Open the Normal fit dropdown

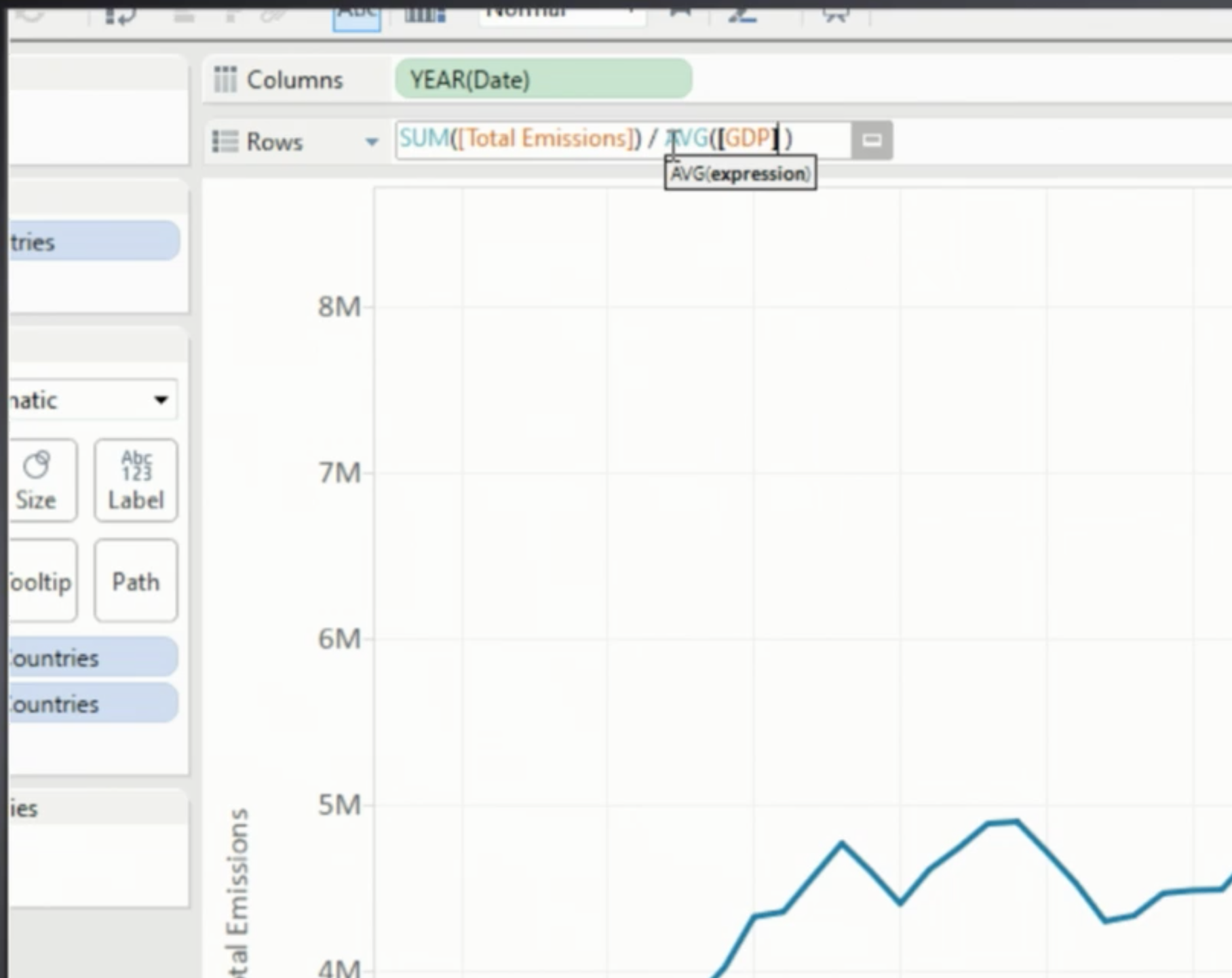(561, 12)
